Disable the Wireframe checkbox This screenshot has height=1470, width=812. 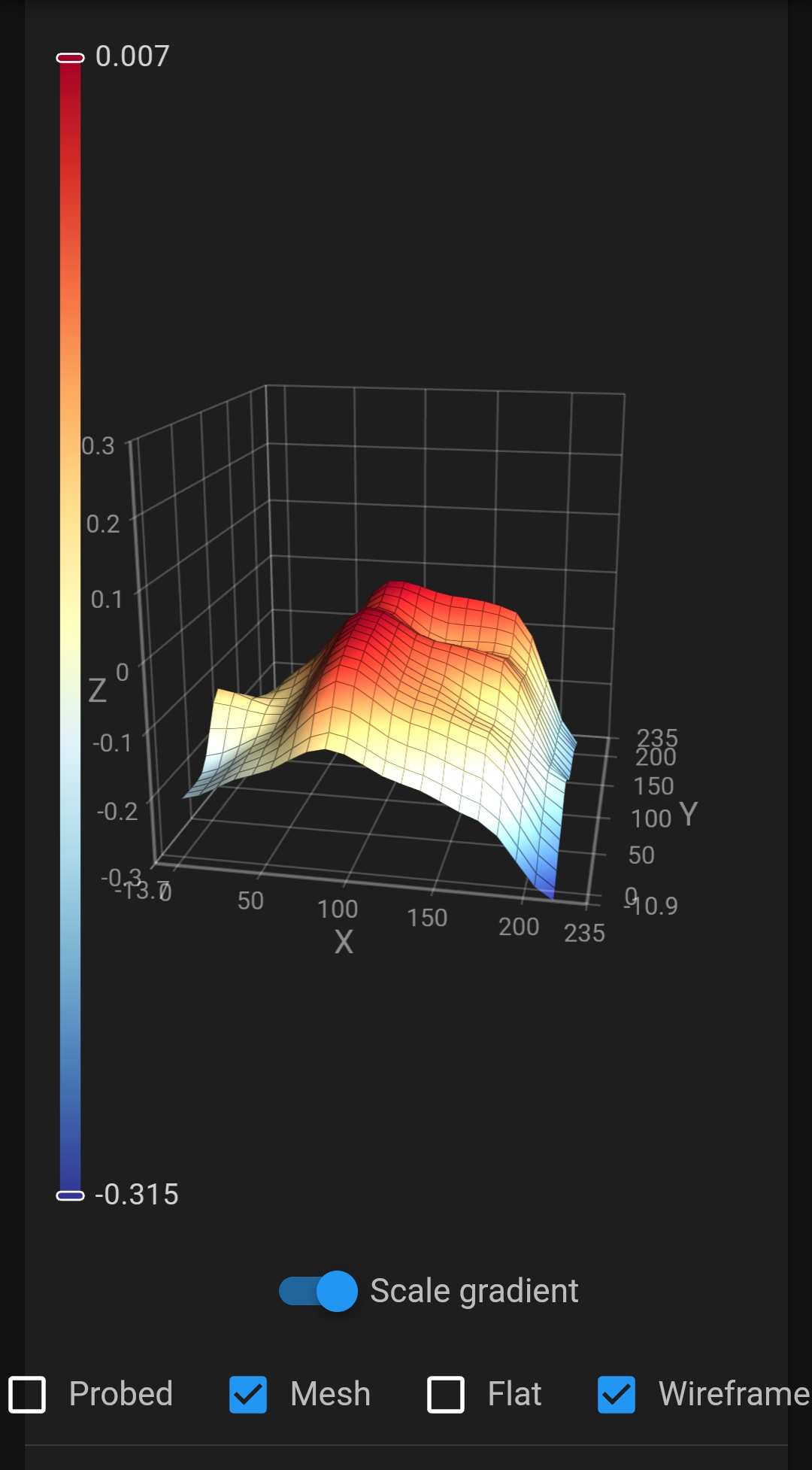(617, 1394)
